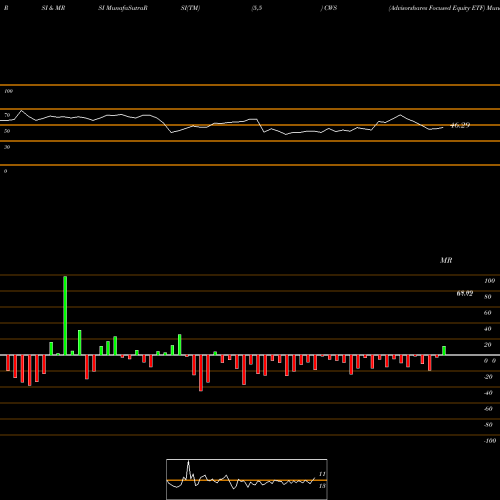Click the 'CWS' ticker symbol text
The height and width of the screenshot is (500, 500).
pos(330,8)
